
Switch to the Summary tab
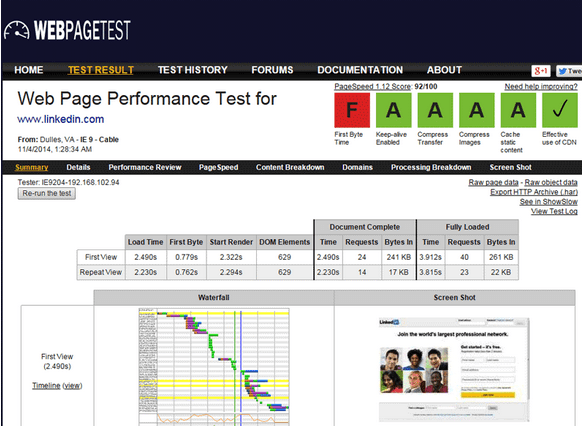click(32, 167)
